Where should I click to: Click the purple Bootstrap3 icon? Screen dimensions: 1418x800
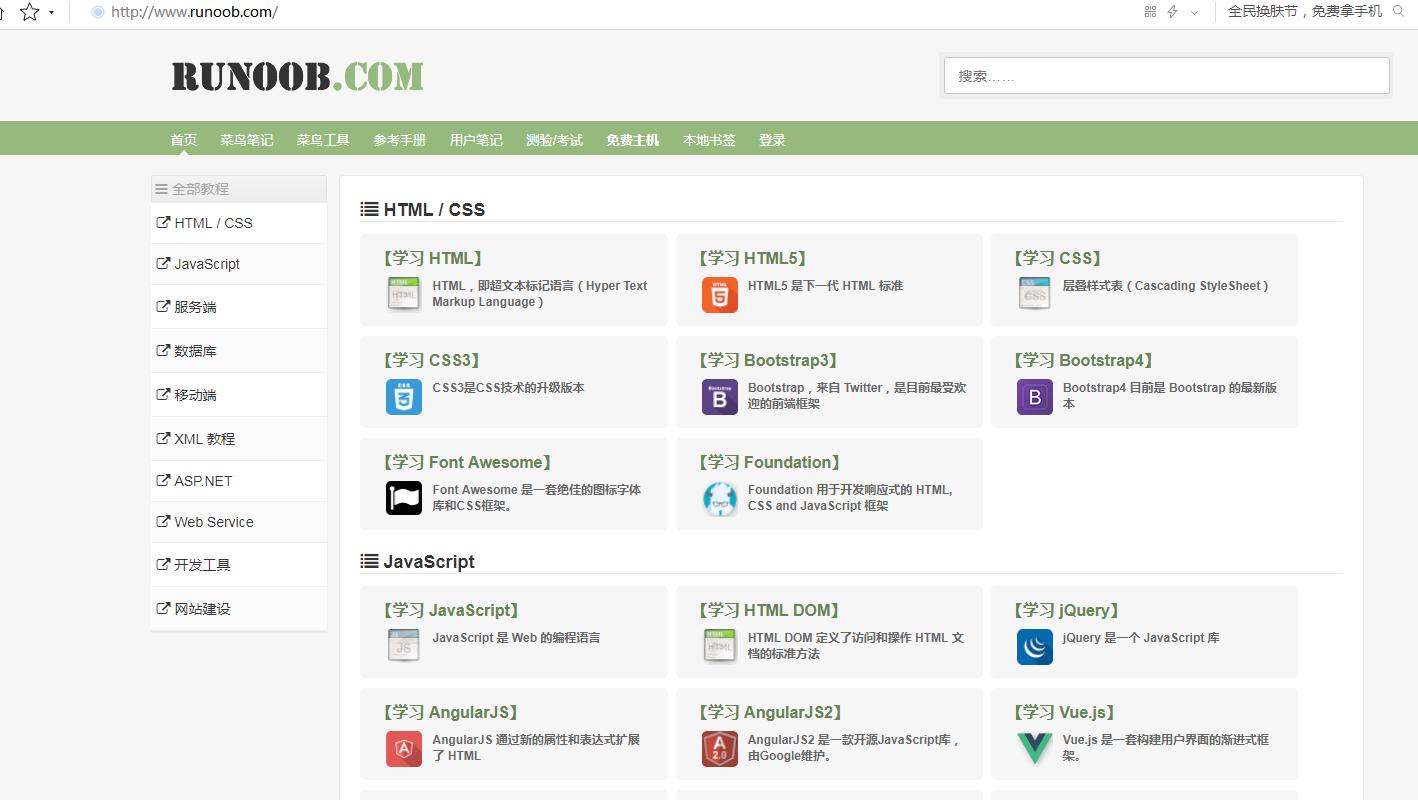[x=720, y=396]
